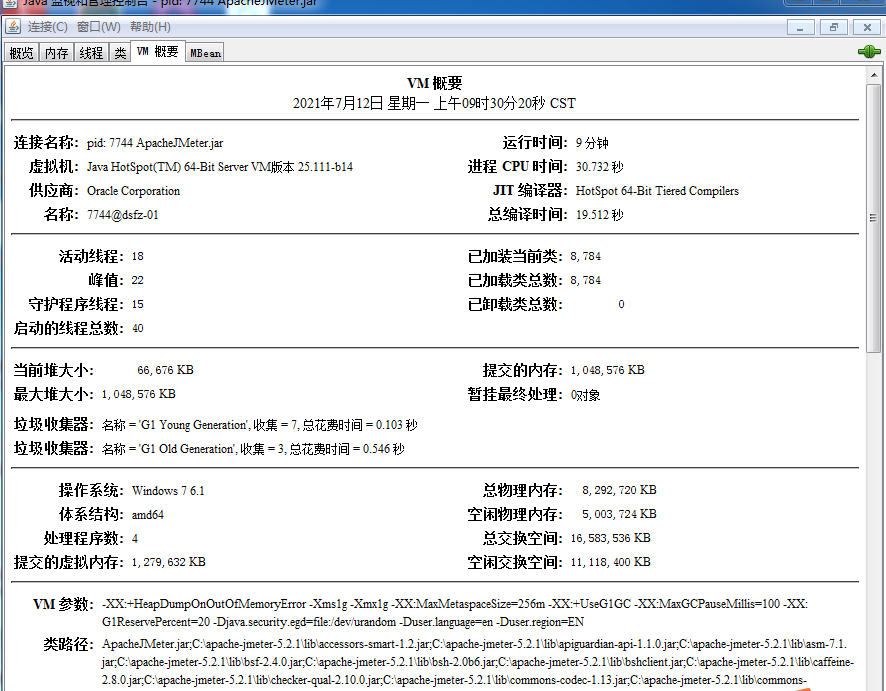
Task: Click total swap space 16,583,536 KB
Action: pyautogui.click(x=610, y=538)
